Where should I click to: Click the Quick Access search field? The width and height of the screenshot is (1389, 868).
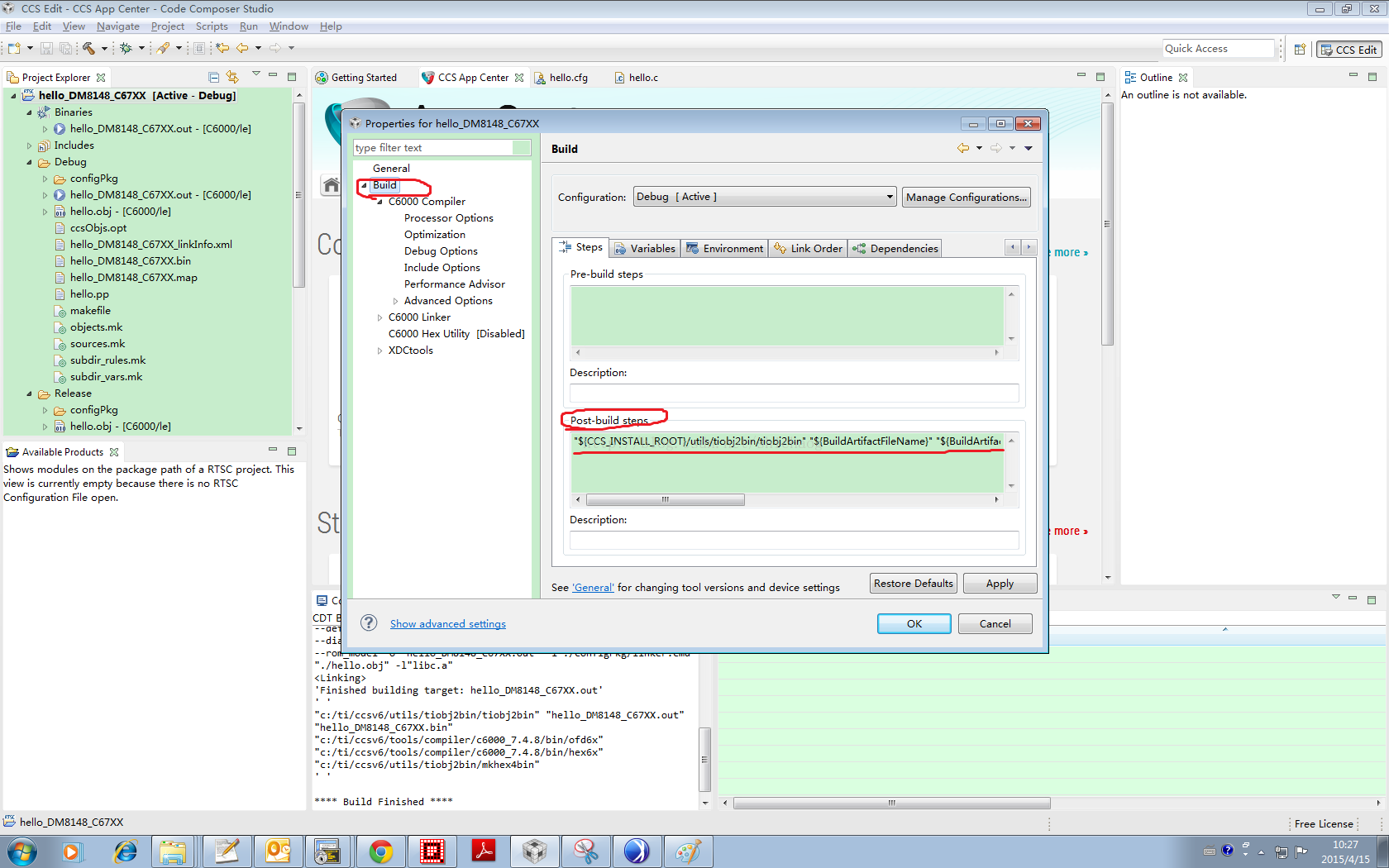1218,49
